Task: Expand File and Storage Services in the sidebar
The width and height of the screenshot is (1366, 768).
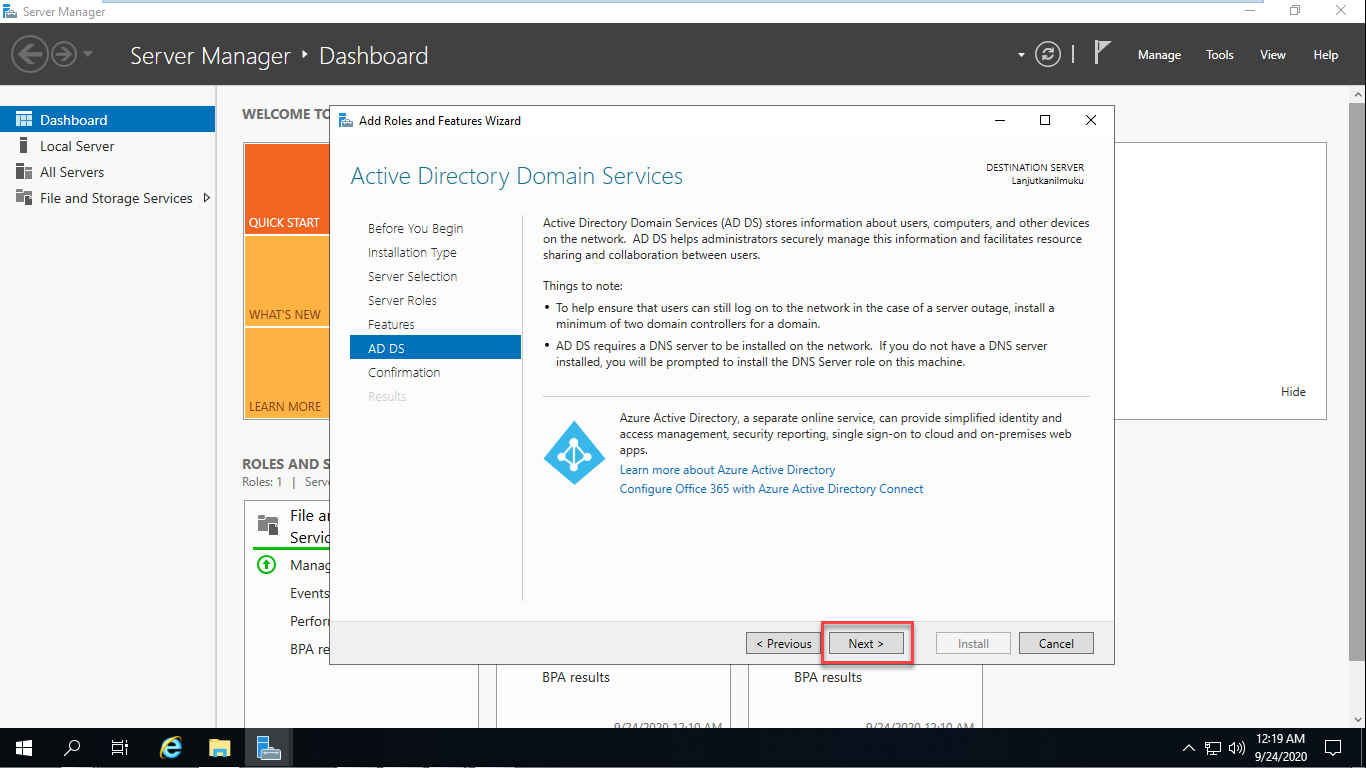Action: [207, 198]
